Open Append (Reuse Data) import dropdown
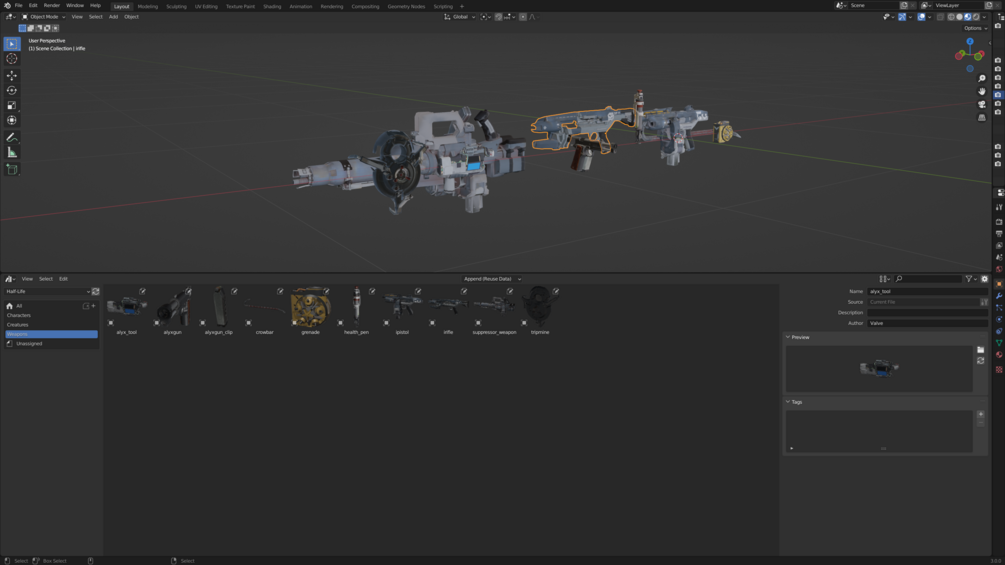This screenshot has height=565, width=1005. coord(492,279)
